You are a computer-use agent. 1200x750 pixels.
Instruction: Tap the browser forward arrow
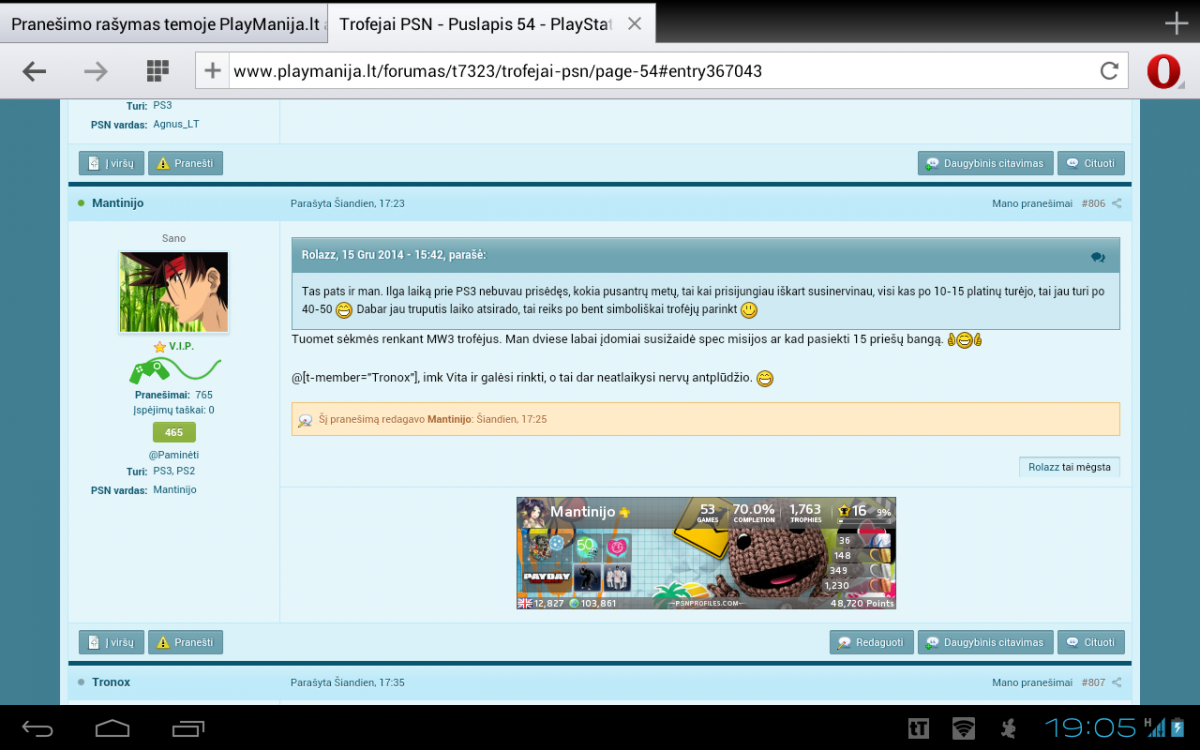(x=96, y=71)
